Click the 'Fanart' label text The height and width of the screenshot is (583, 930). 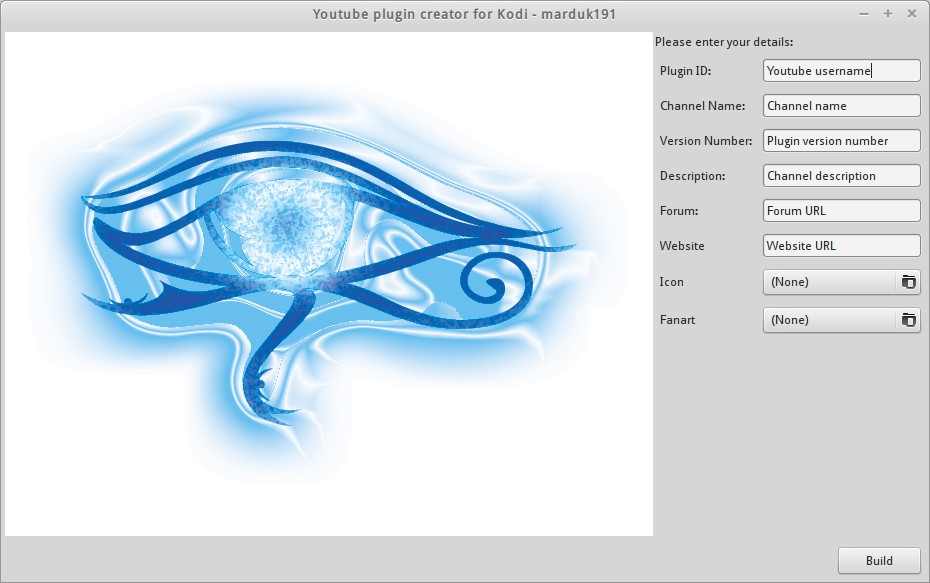pos(677,320)
